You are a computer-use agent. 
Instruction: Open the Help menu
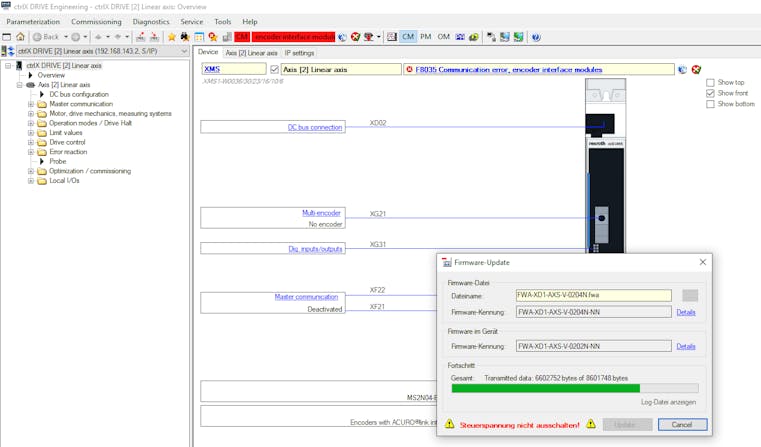(249, 22)
